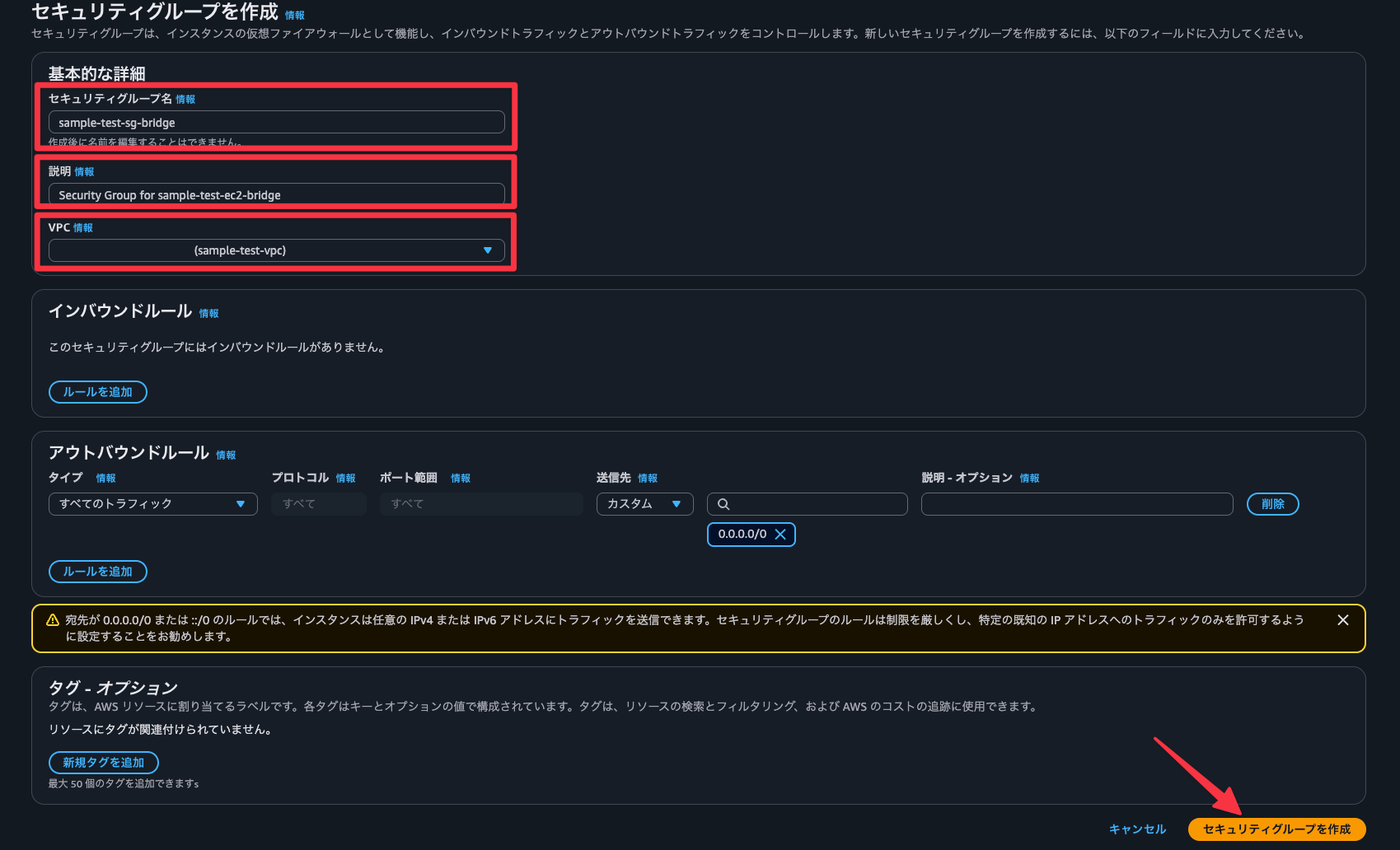Click the warning triangle icon in banner
Viewport: 1400px width, 850px height.
click(x=52, y=620)
